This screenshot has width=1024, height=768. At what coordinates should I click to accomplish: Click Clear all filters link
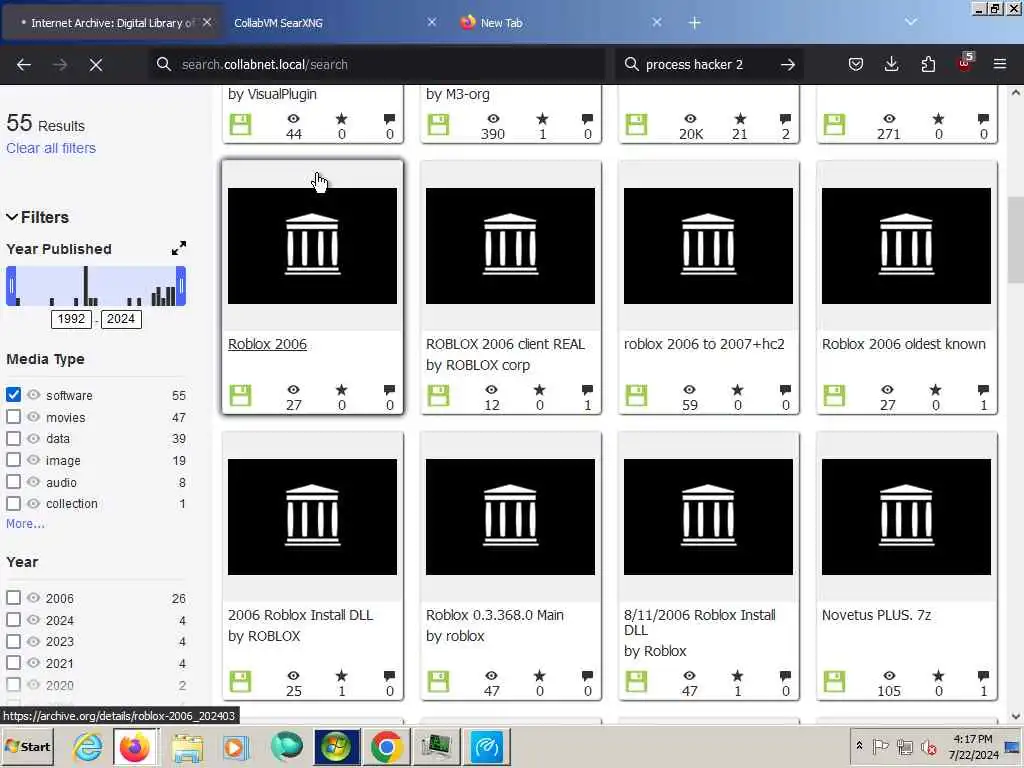point(51,148)
